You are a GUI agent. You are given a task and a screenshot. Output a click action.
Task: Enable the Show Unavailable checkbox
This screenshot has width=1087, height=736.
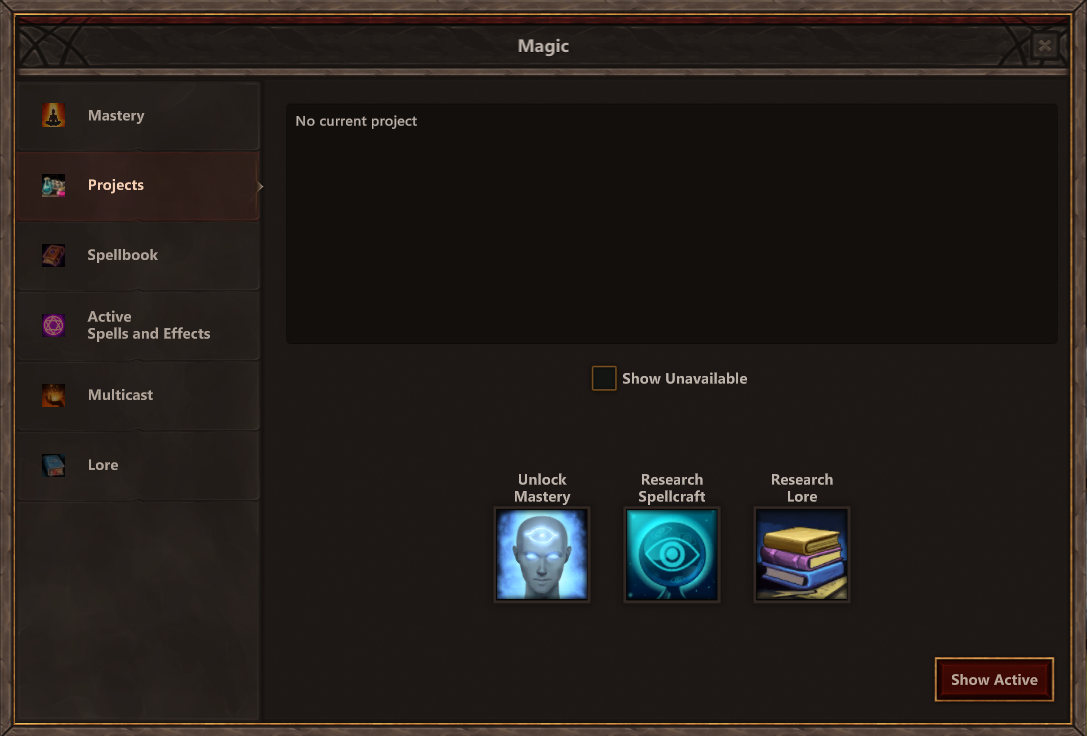[x=604, y=378]
